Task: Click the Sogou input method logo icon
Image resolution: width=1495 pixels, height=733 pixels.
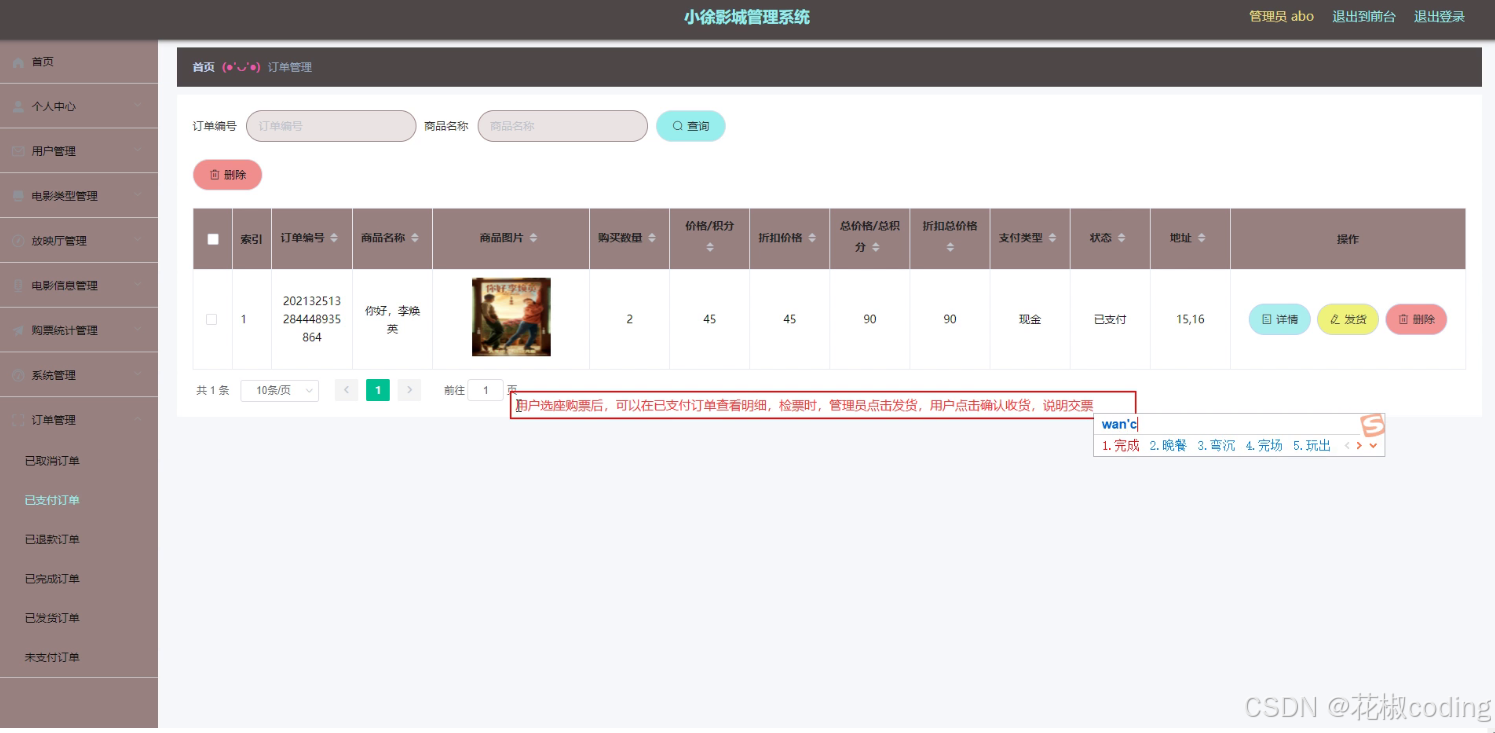Action: coord(1372,424)
